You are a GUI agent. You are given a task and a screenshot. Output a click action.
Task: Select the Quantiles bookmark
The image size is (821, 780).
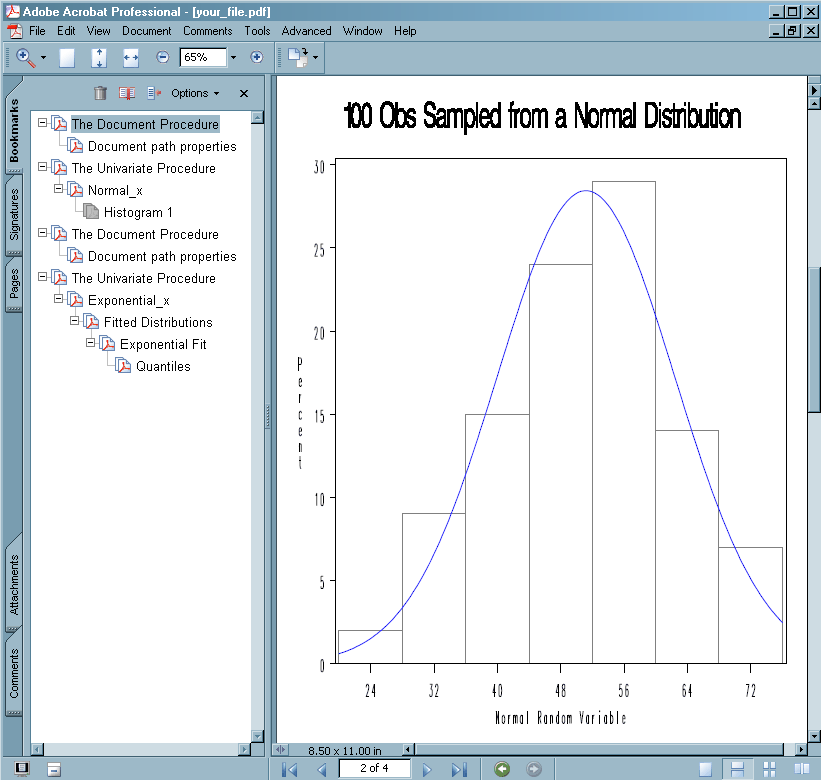click(163, 366)
